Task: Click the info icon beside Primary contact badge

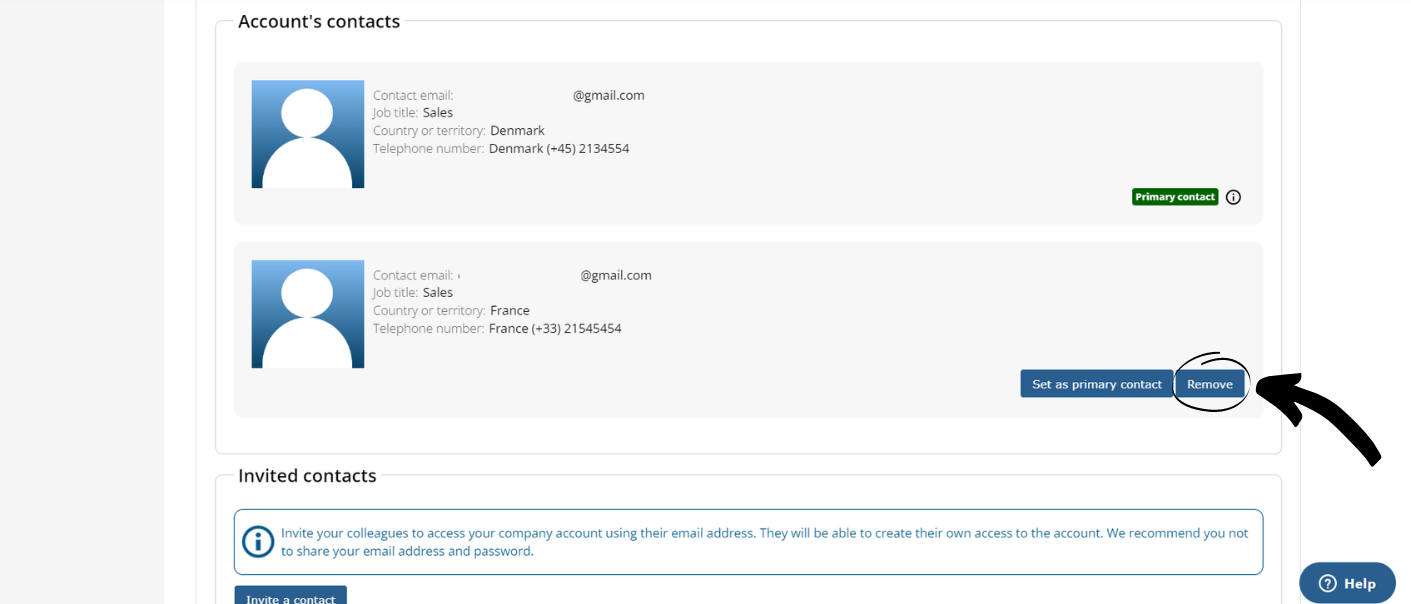Action: pyautogui.click(x=1233, y=197)
